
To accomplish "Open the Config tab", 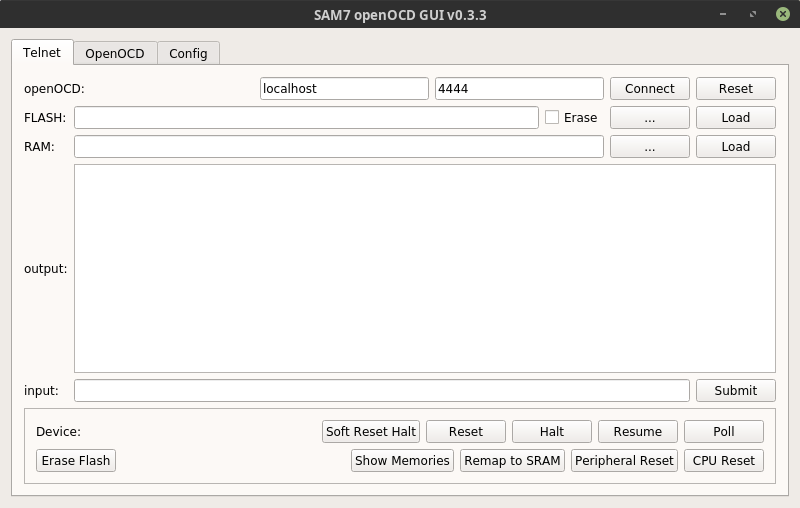I will tap(188, 54).
